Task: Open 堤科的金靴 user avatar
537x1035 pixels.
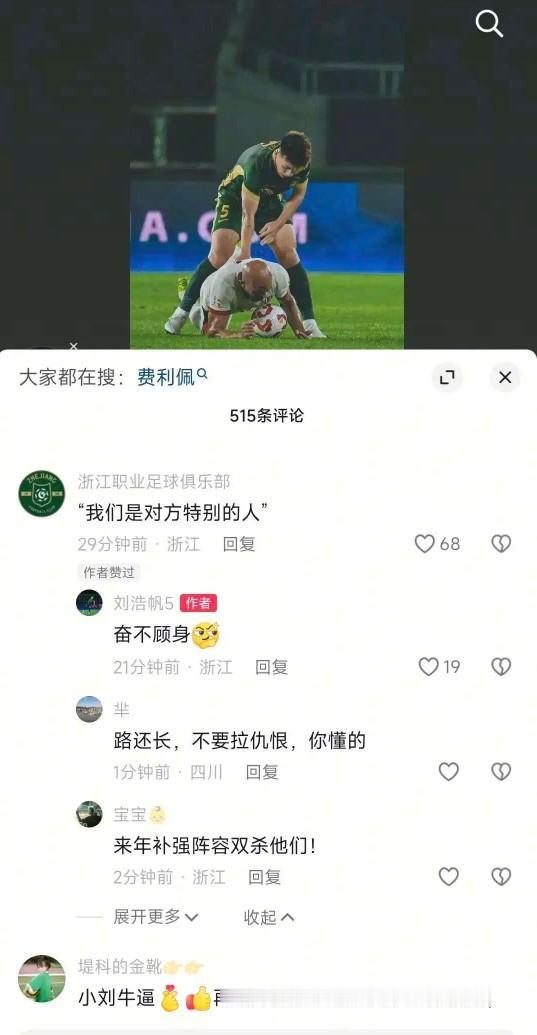Action: tap(42, 979)
